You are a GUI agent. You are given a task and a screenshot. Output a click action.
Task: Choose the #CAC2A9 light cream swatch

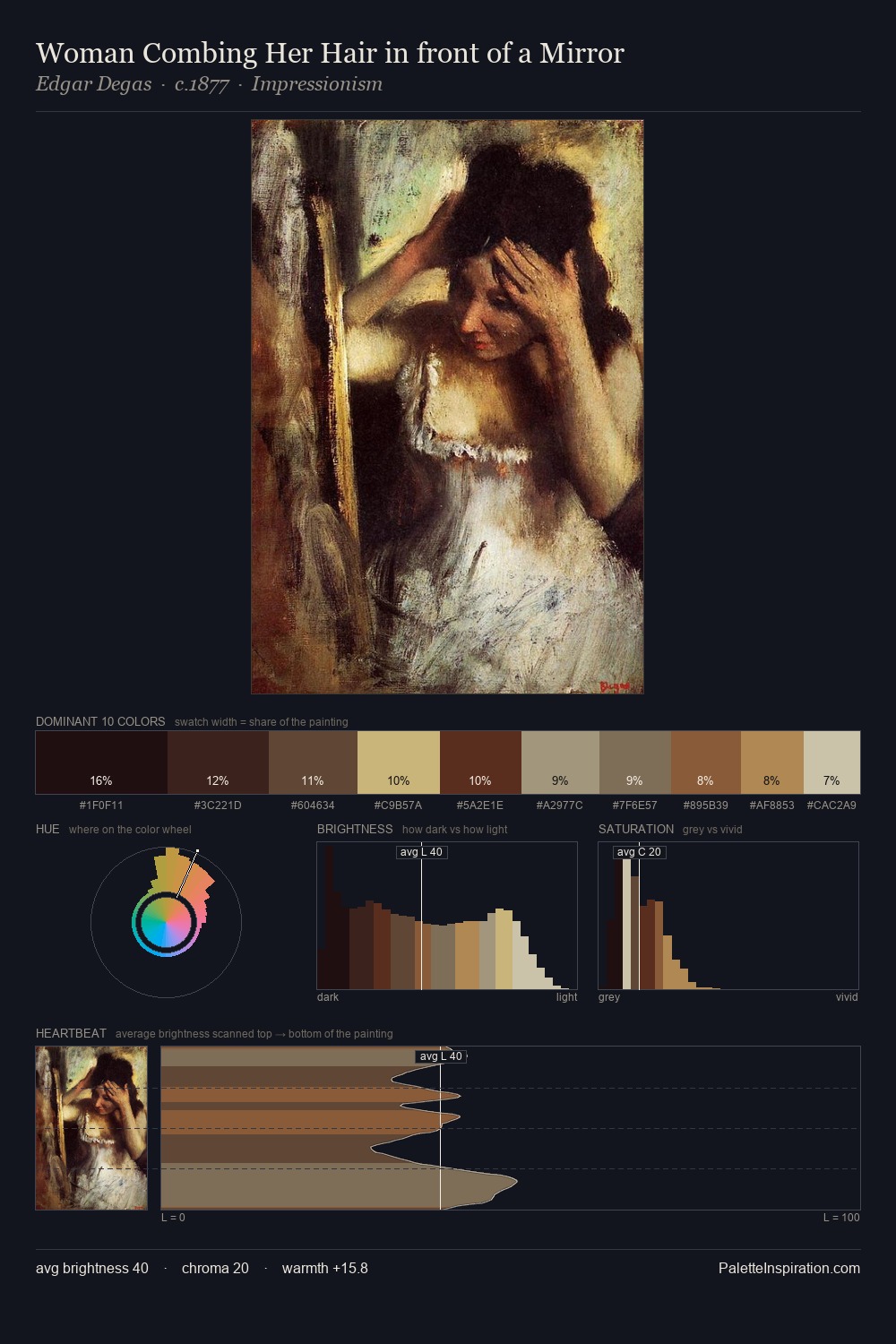click(x=831, y=762)
